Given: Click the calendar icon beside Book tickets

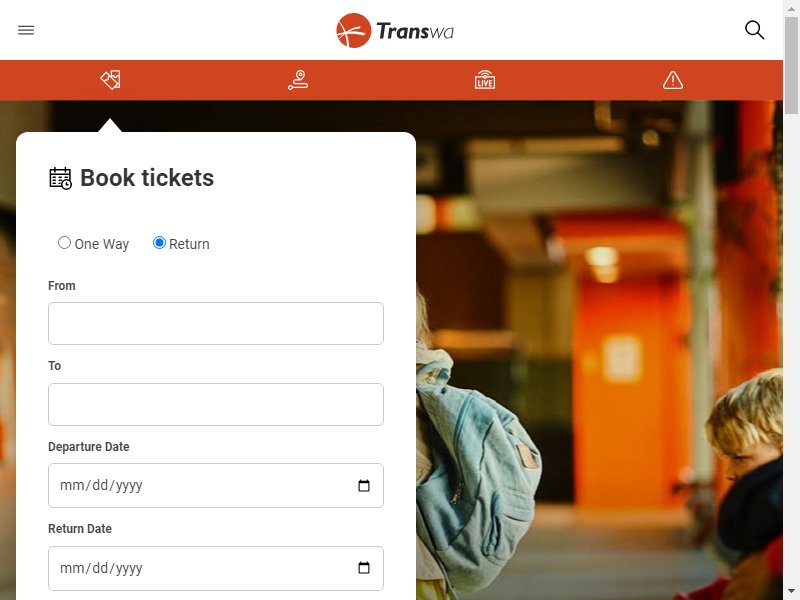Looking at the screenshot, I should tap(60, 178).
